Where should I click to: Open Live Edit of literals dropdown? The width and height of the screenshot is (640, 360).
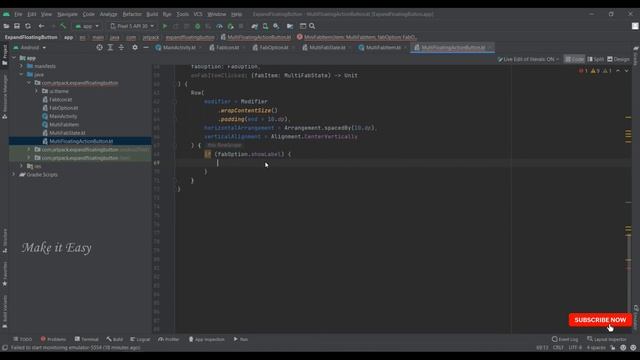(528, 59)
